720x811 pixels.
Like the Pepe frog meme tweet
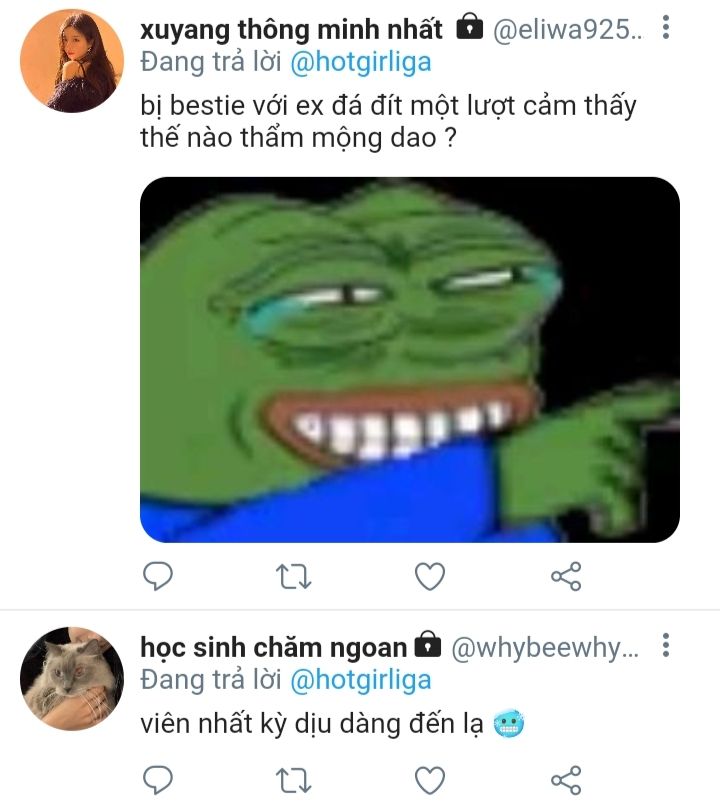tap(430, 576)
